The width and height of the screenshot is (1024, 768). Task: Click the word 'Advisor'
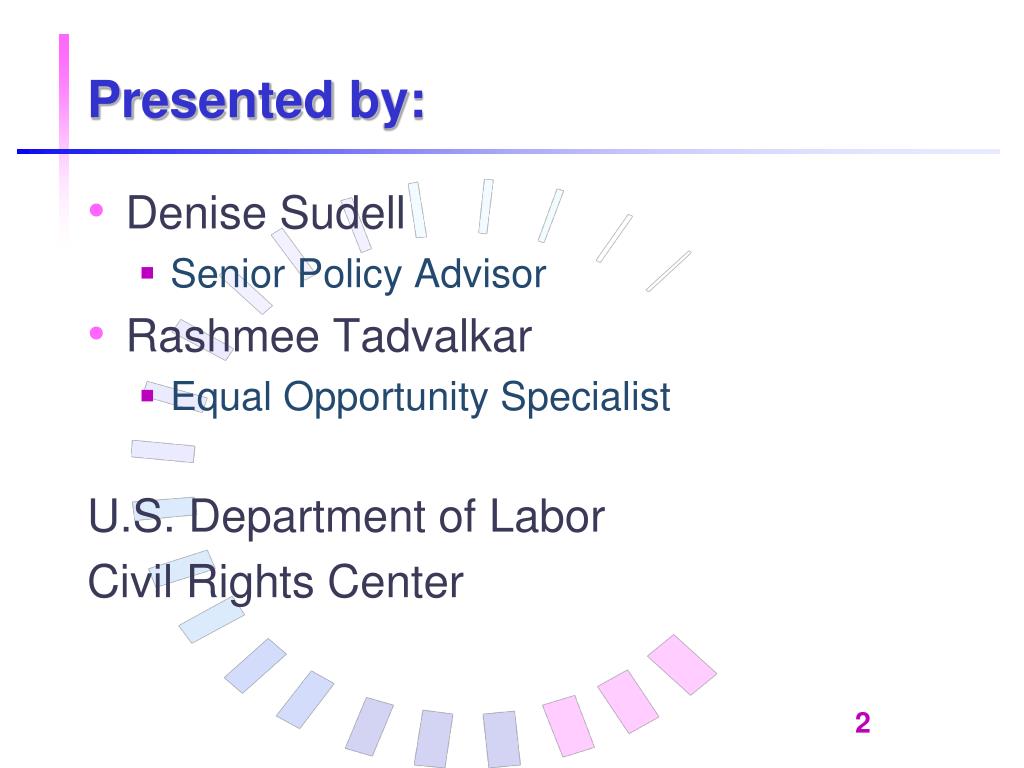pyautogui.click(x=480, y=274)
